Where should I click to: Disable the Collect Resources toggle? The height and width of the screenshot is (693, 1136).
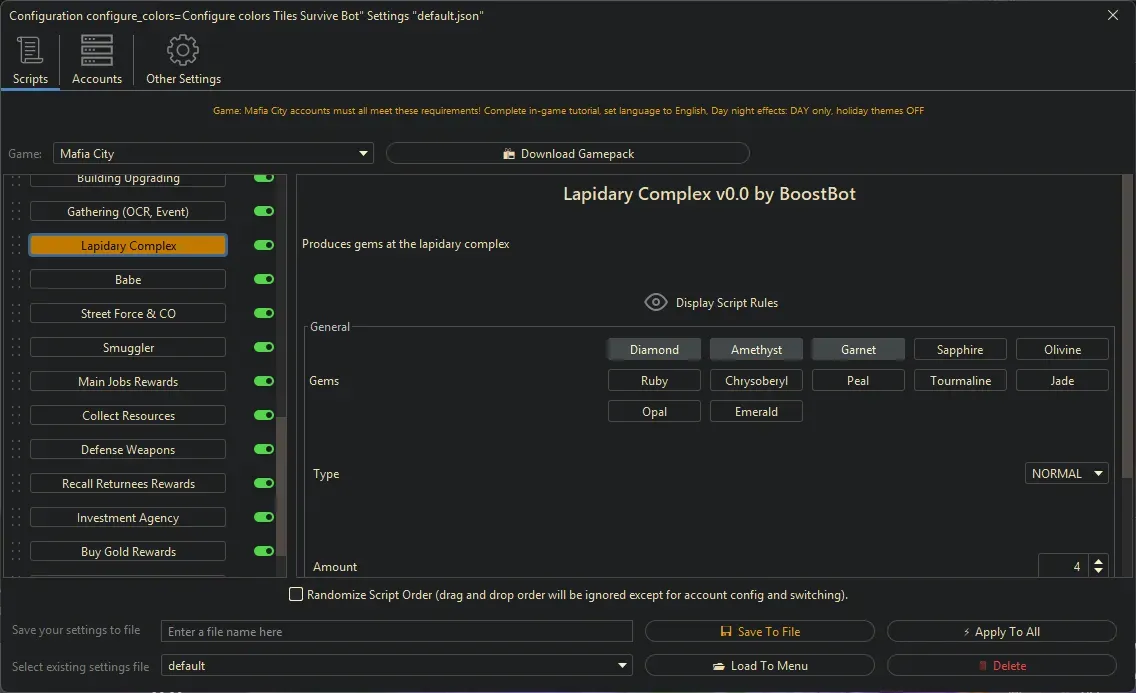(264, 416)
